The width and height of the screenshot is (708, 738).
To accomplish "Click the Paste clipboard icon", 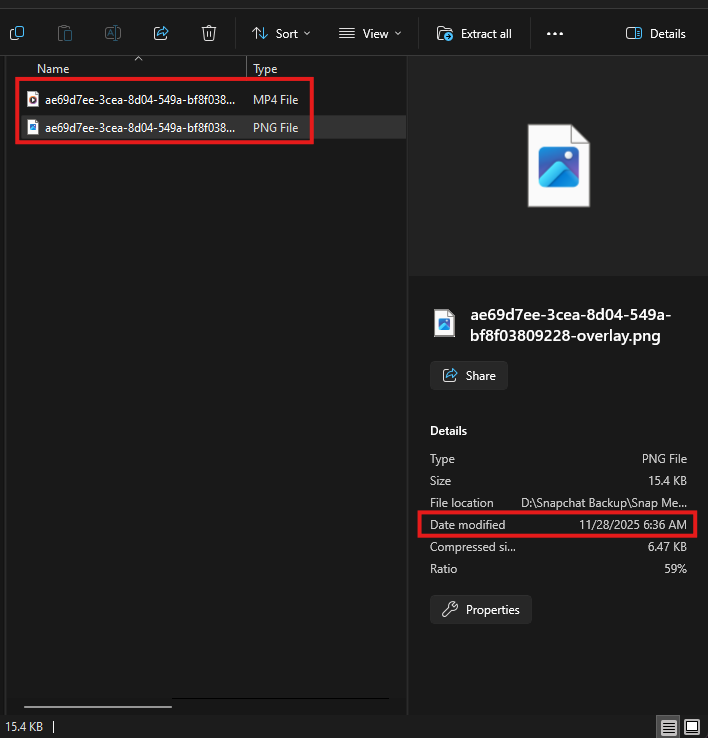I will tap(65, 33).
